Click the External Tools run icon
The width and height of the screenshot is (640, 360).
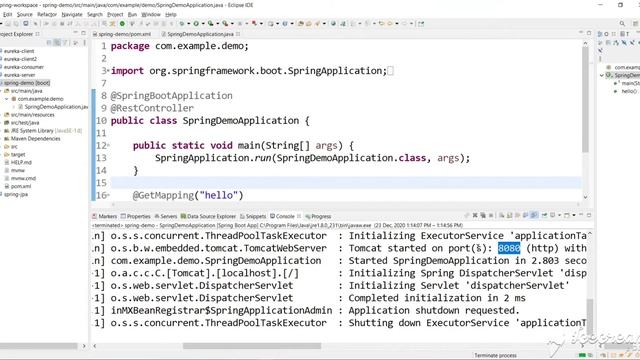click(225, 24)
